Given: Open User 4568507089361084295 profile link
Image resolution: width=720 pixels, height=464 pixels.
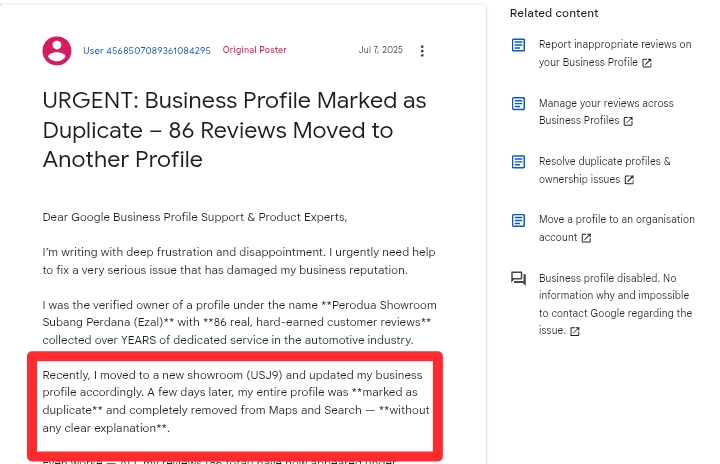Looking at the screenshot, I should pyautogui.click(x=147, y=50).
